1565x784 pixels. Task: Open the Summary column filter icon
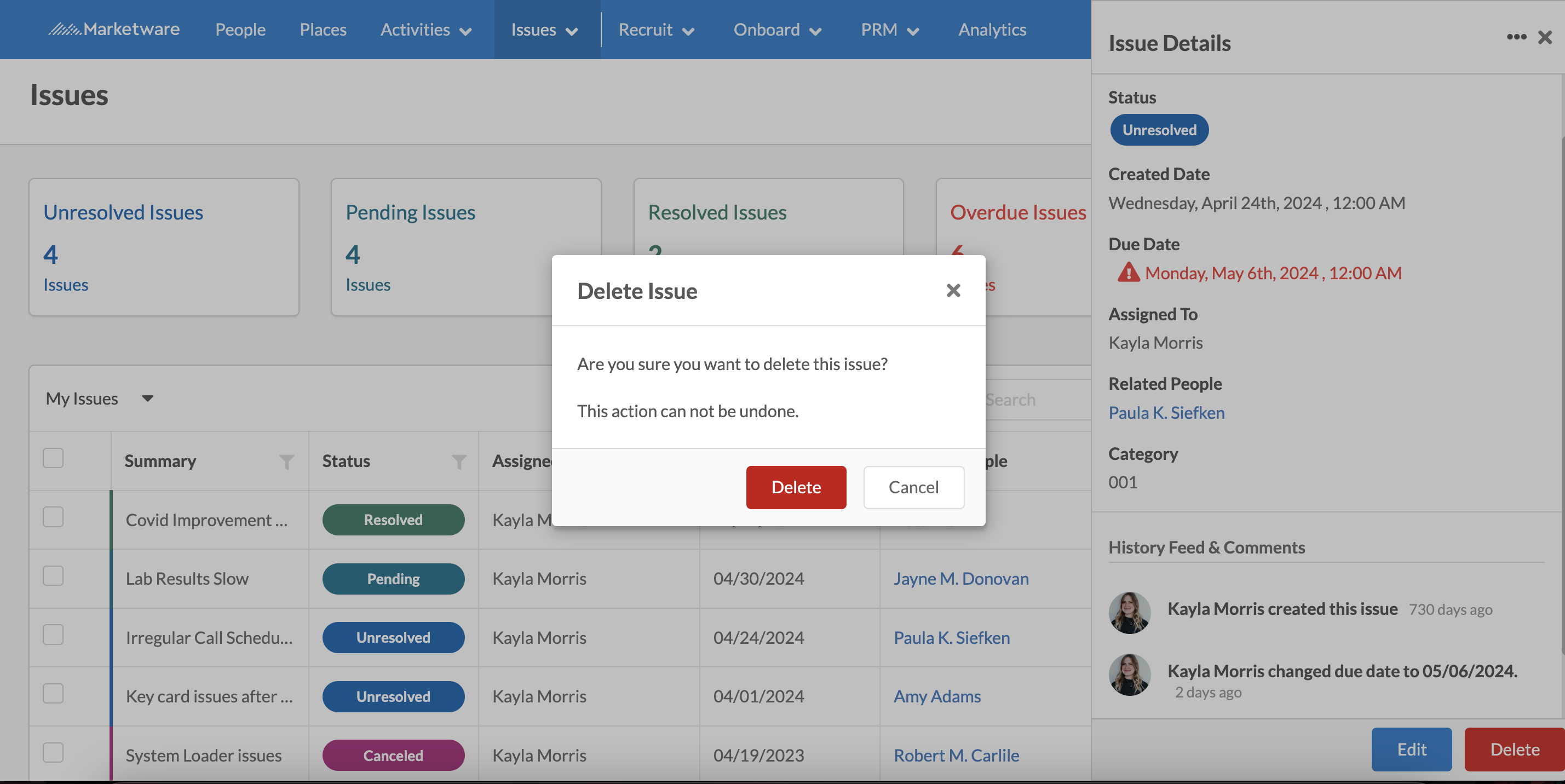click(x=286, y=462)
